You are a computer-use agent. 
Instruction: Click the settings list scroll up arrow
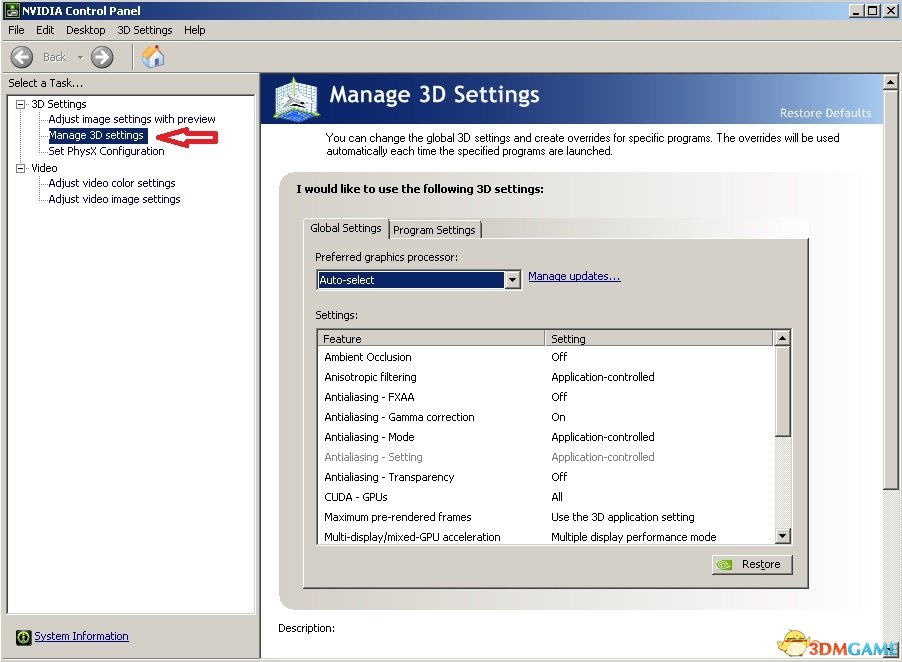(x=782, y=338)
